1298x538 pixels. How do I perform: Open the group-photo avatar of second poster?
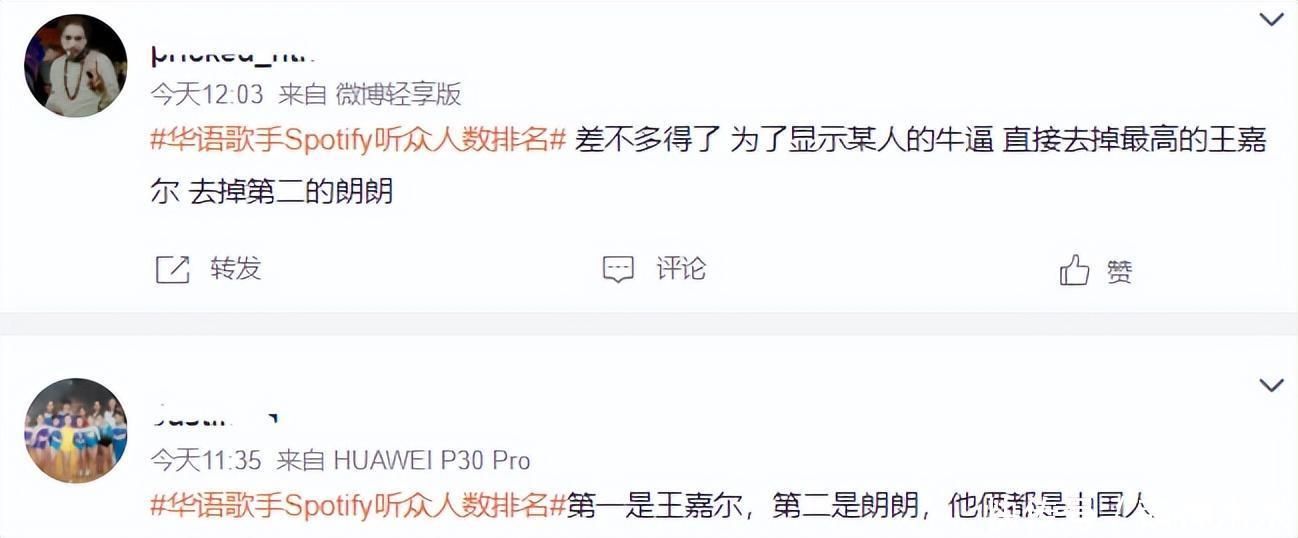coord(75,429)
